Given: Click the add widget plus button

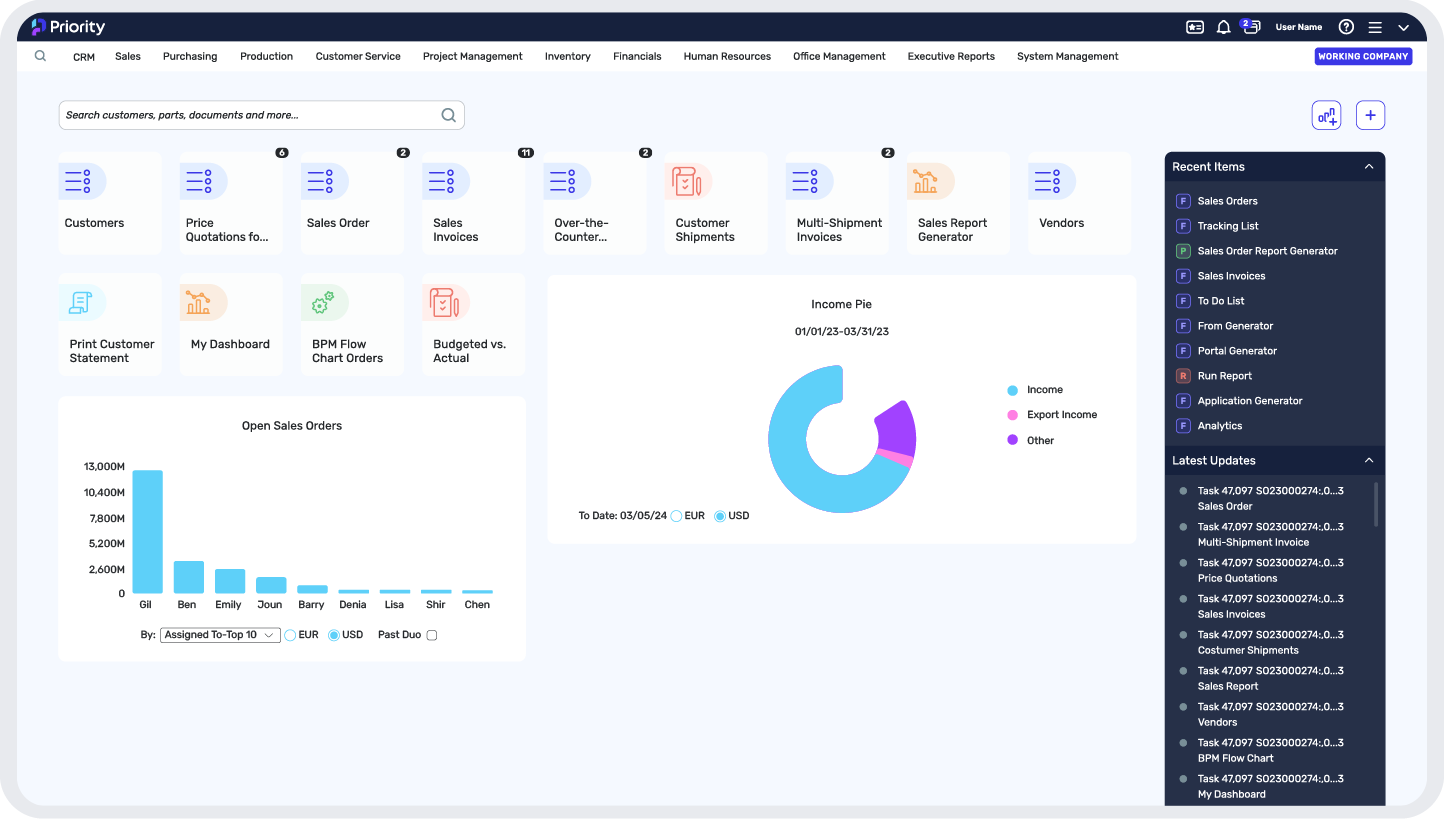Looking at the screenshot, I should 1370,115.
